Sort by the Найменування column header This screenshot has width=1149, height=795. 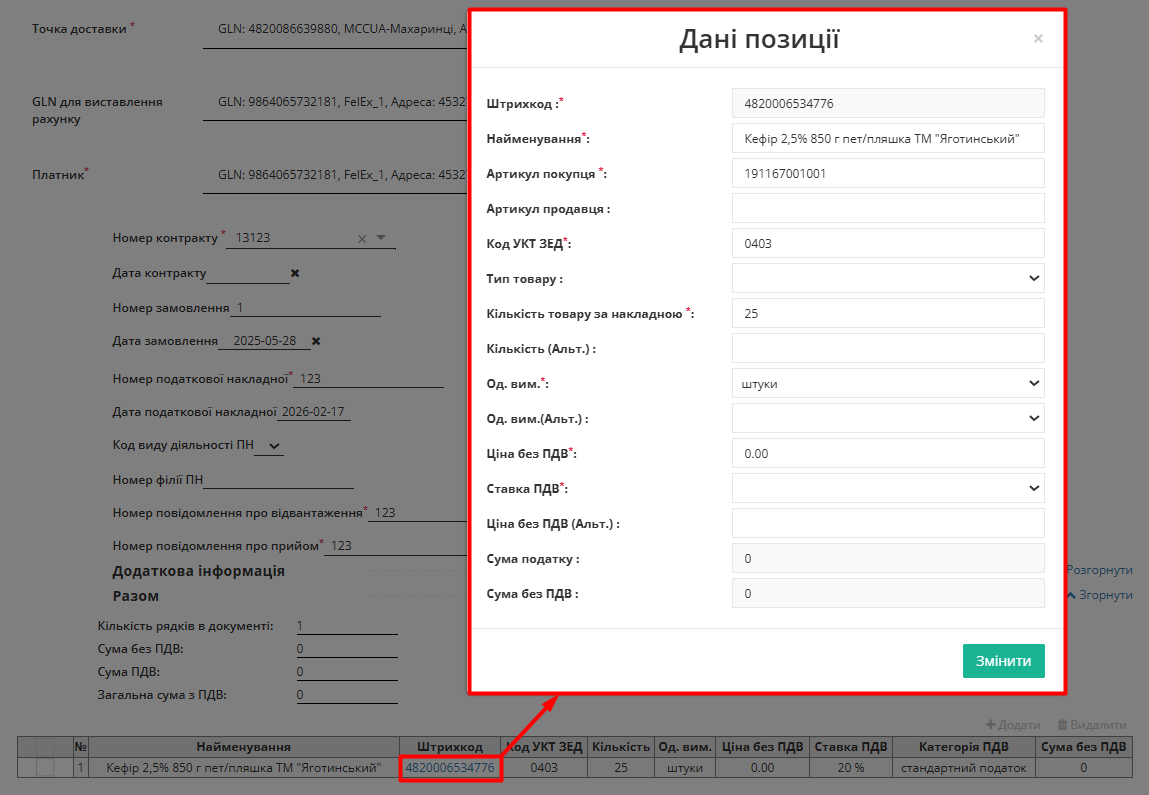point(243,747)
